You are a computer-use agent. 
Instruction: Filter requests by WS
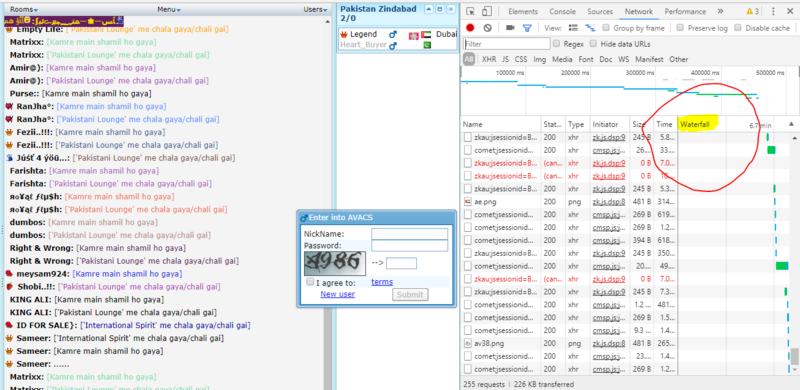click(x=623, y=59)
